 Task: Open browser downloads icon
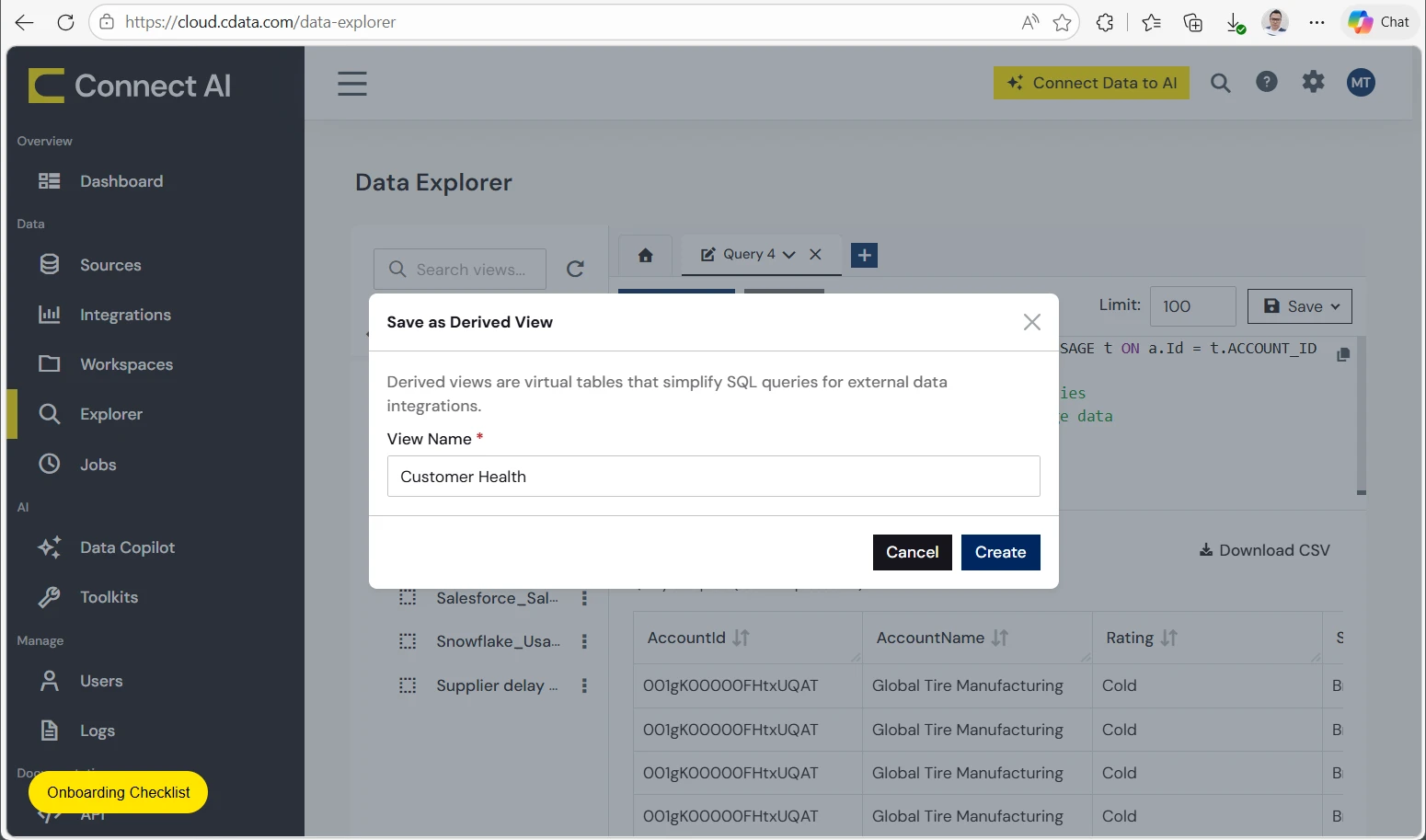coord(1236,23)
